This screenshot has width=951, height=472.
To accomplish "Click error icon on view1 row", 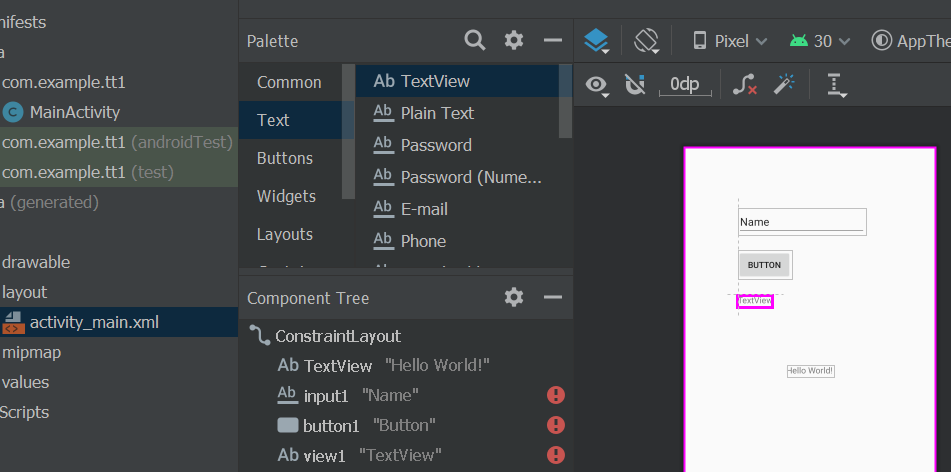I will [x=556, y=455].
